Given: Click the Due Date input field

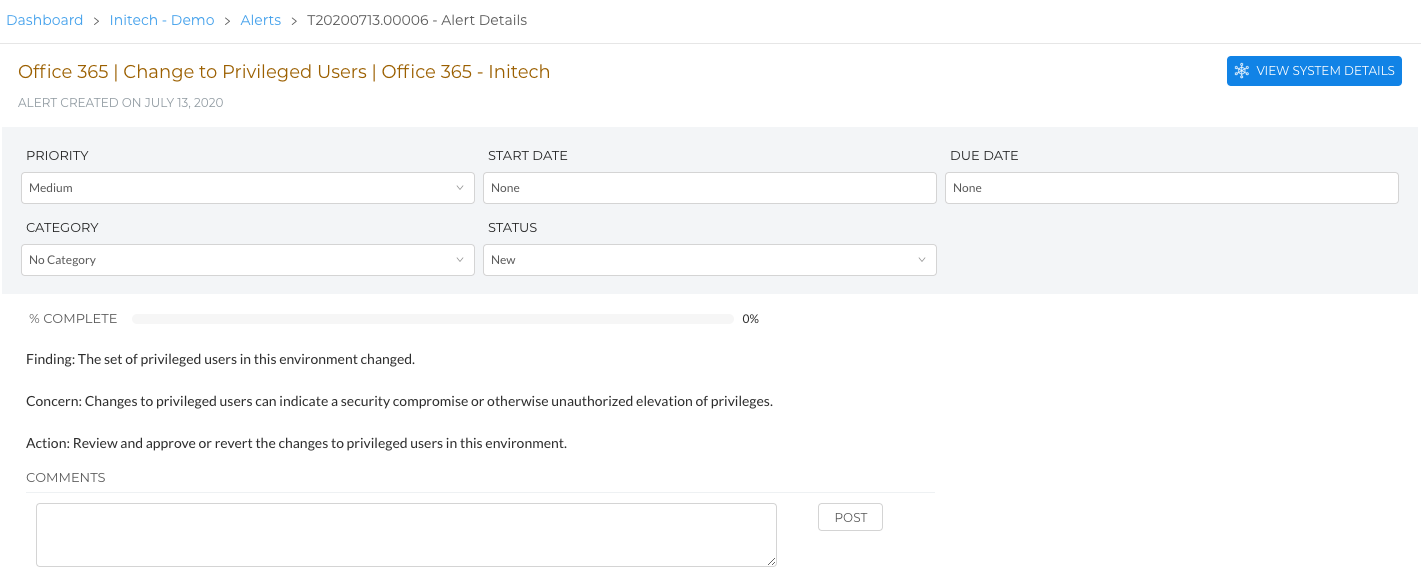Looking at the screenshot, I should point(1172,188).
